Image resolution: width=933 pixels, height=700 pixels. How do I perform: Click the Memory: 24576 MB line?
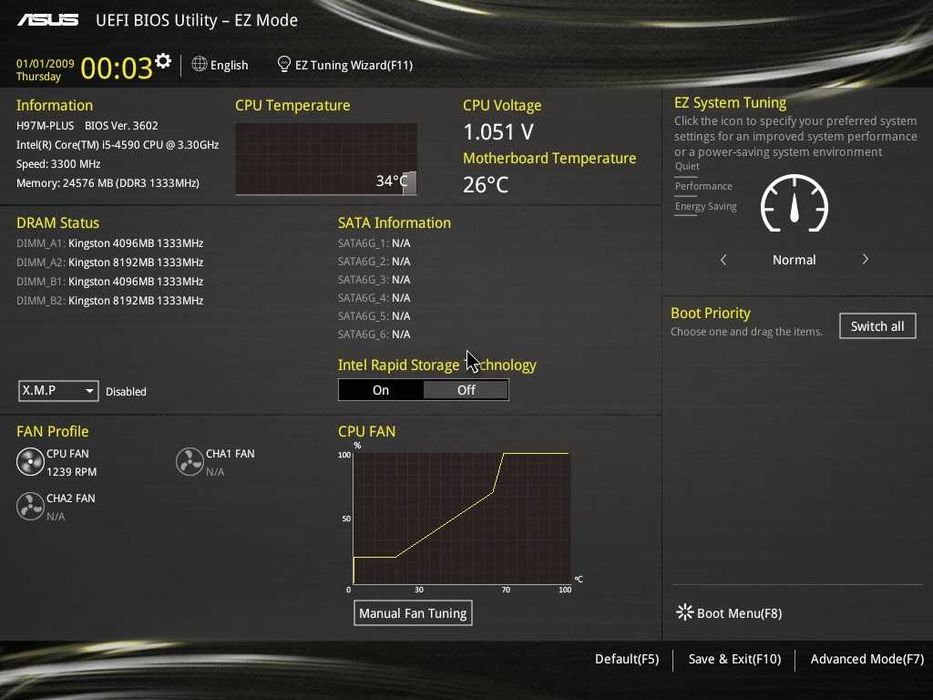pos(108,183)
